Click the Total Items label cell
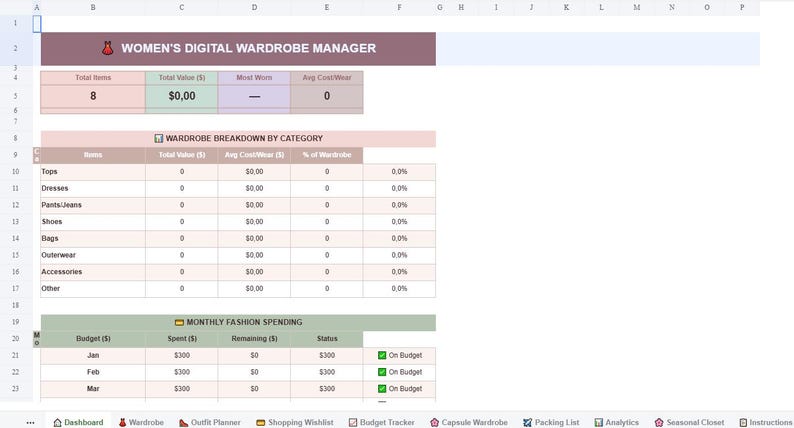This screenshot has width=794, height=428. (93, 77)
